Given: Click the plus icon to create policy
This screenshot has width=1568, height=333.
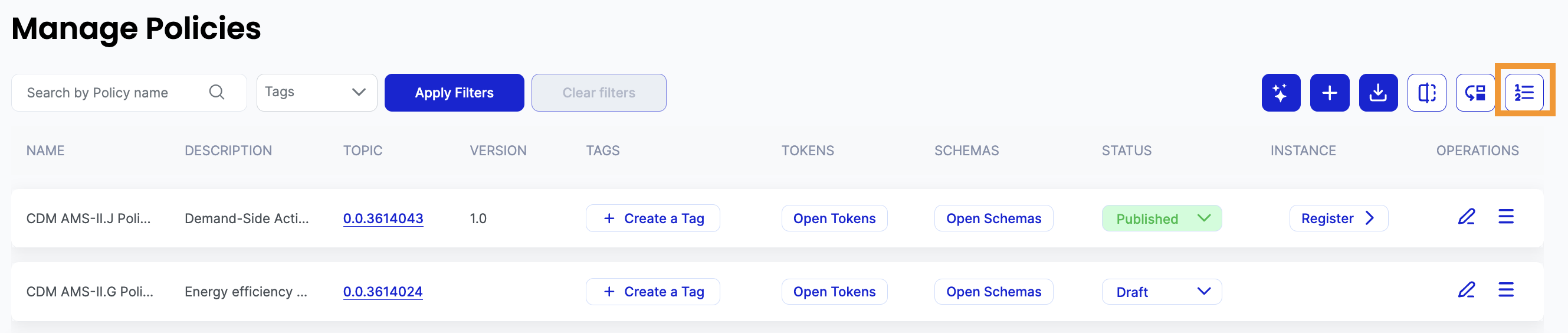Looking at the screenshot, I should click(1330, 93).
